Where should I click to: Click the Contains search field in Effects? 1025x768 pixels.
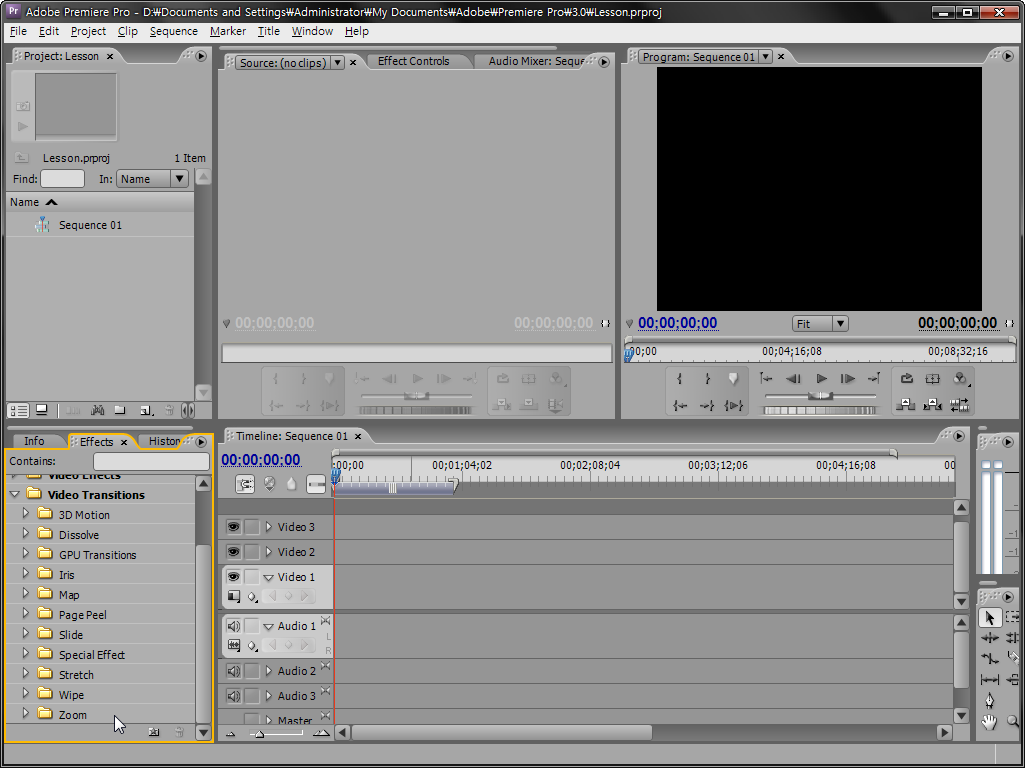coord(151,462)
